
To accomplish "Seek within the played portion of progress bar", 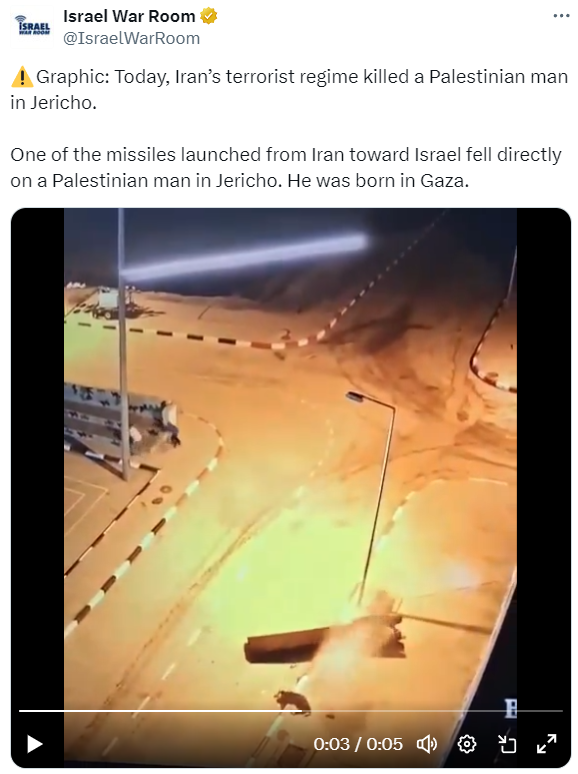I will coord(160,711).
